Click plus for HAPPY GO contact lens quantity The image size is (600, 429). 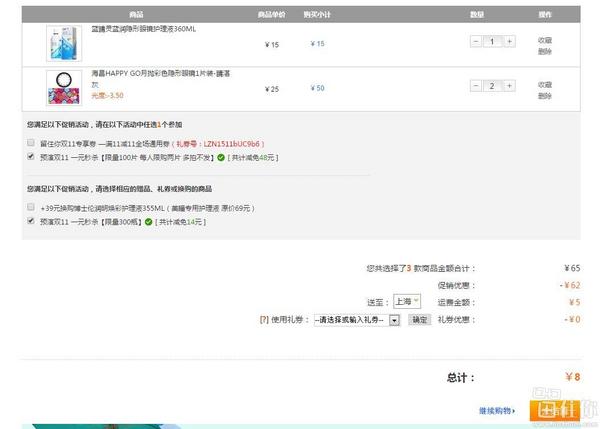coord(510,86)
